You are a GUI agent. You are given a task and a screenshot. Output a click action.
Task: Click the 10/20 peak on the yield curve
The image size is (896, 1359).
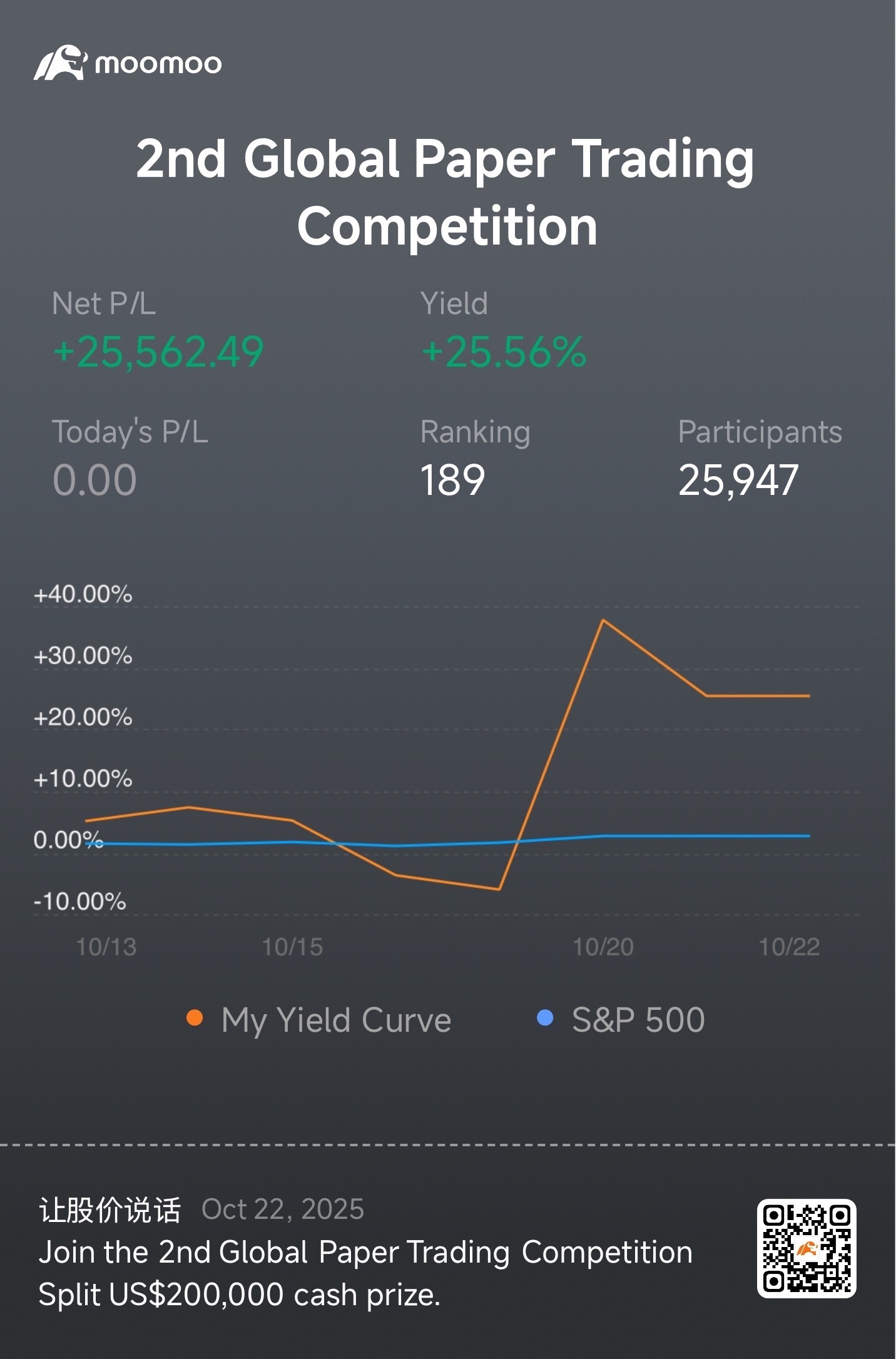click(x=603, y=620)
